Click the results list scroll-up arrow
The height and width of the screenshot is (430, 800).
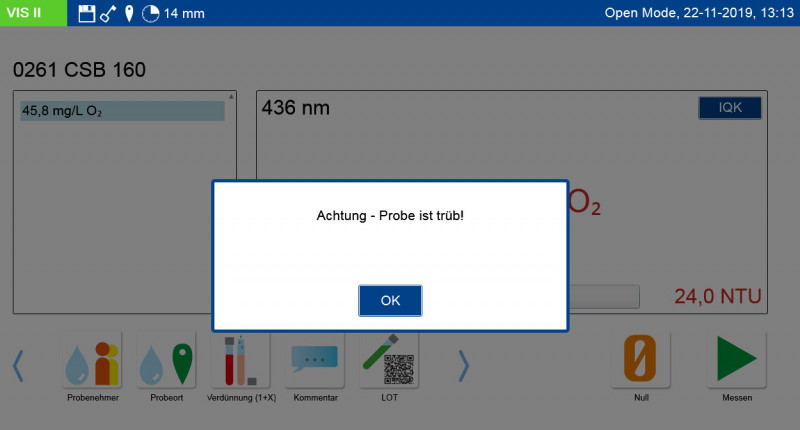231,96
